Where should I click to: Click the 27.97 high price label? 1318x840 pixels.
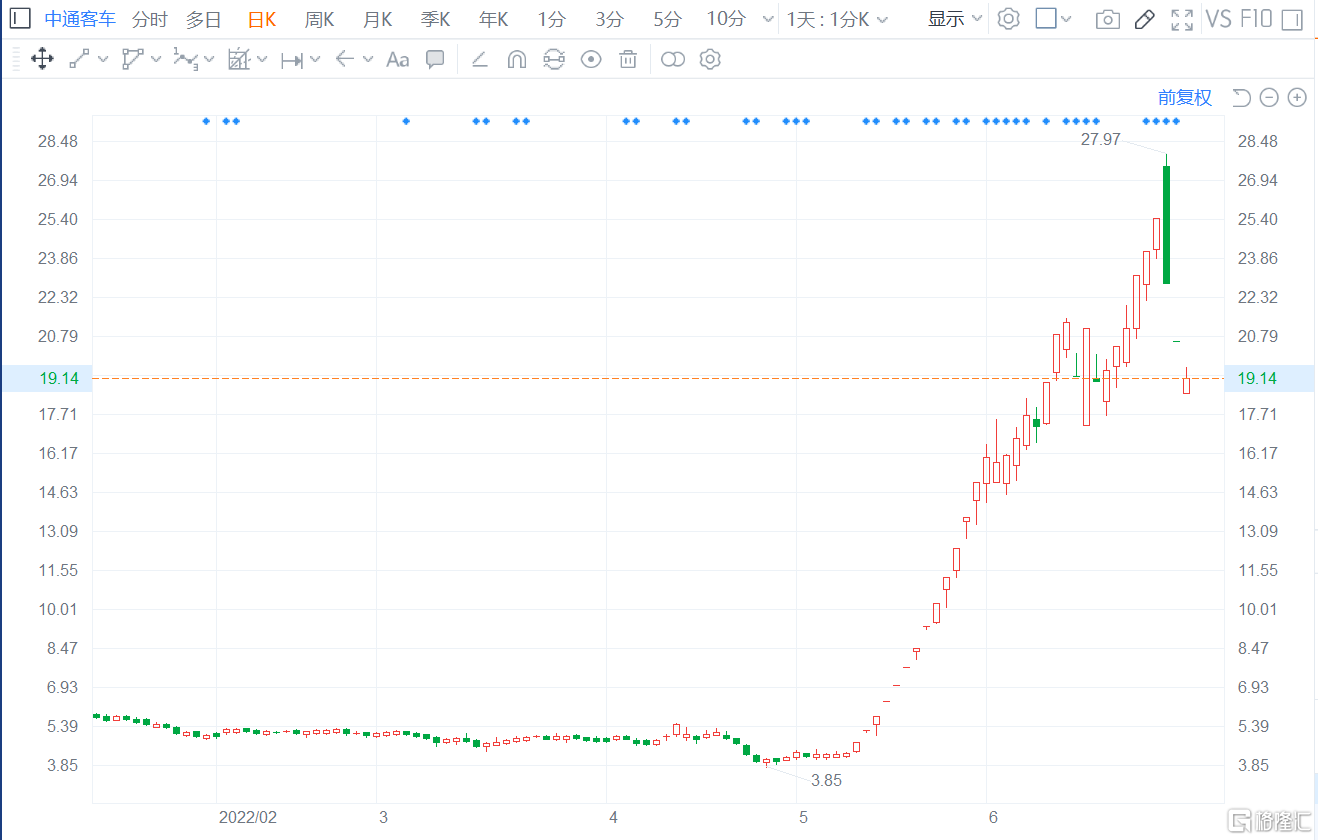[x=1101, y=139]
